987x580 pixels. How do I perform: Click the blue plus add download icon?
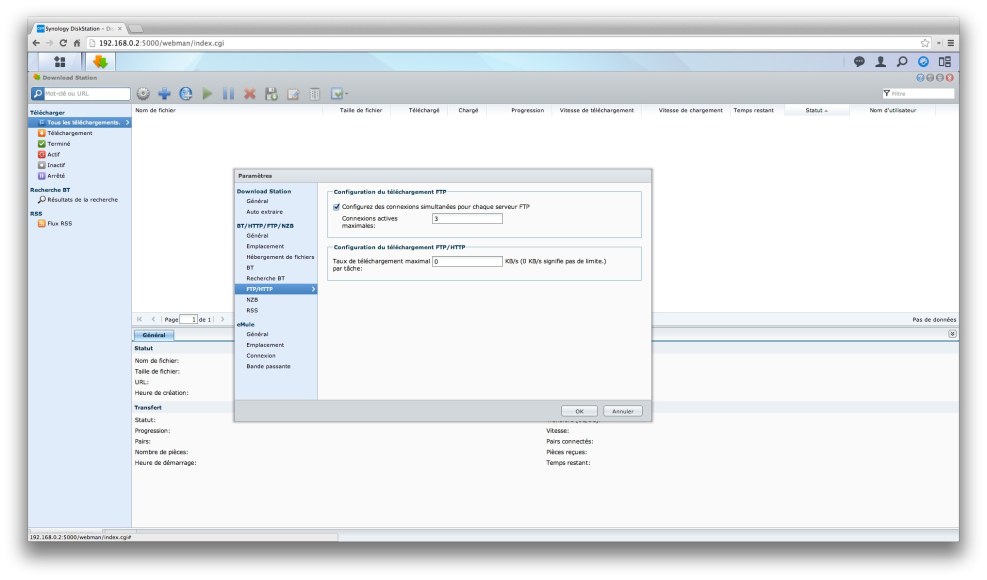pos(165,93)
